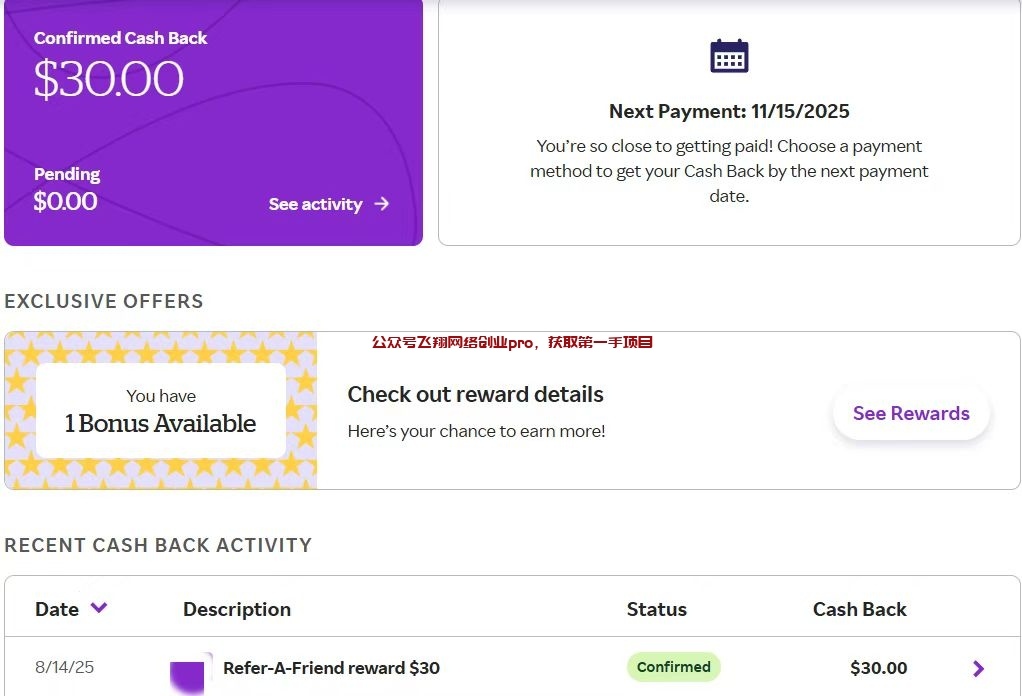1022x696 pixels.
Task: Click the arrow icon beside See activity
Action: tap(381, 204)
